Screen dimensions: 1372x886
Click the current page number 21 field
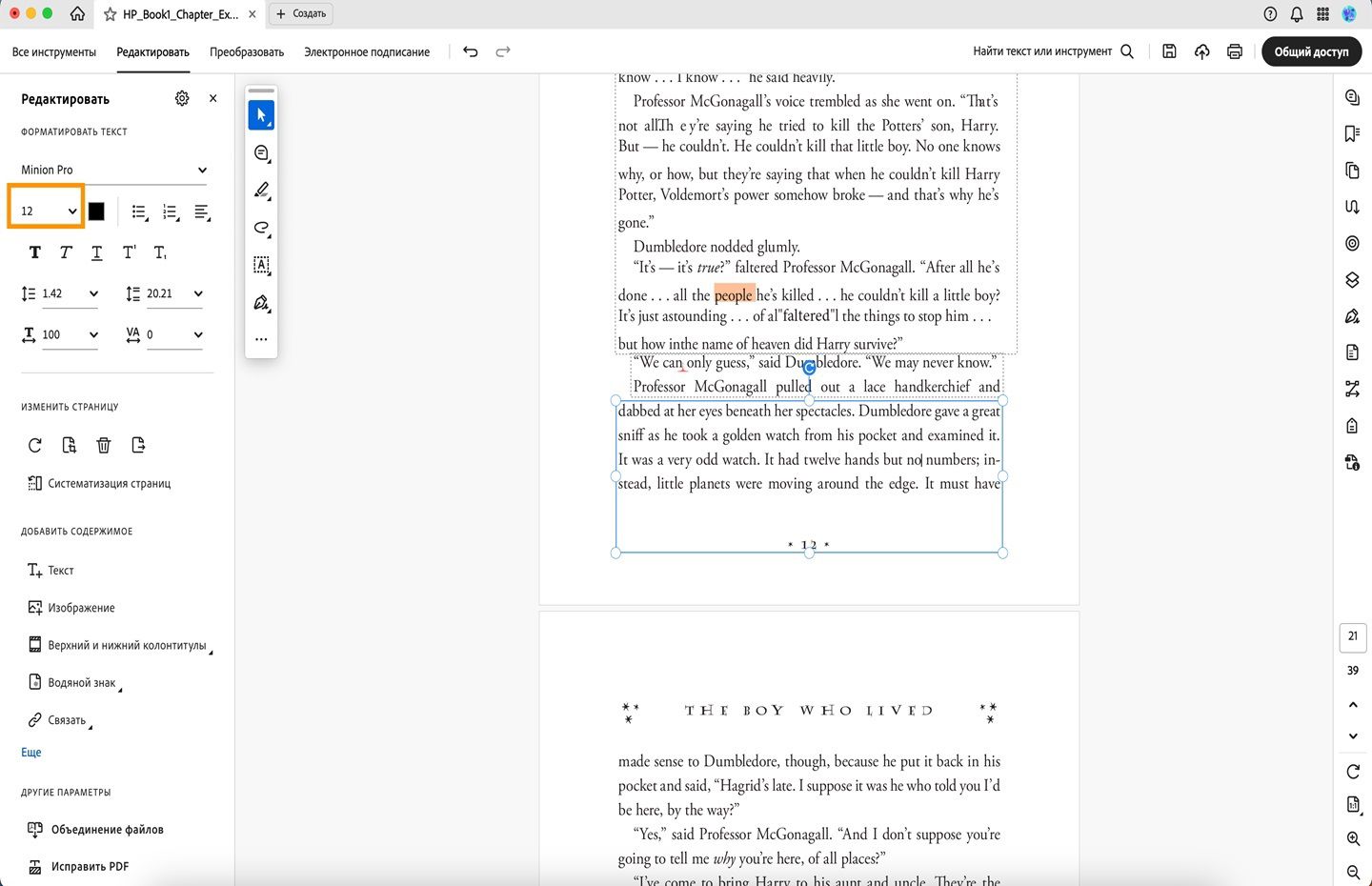1353,637
